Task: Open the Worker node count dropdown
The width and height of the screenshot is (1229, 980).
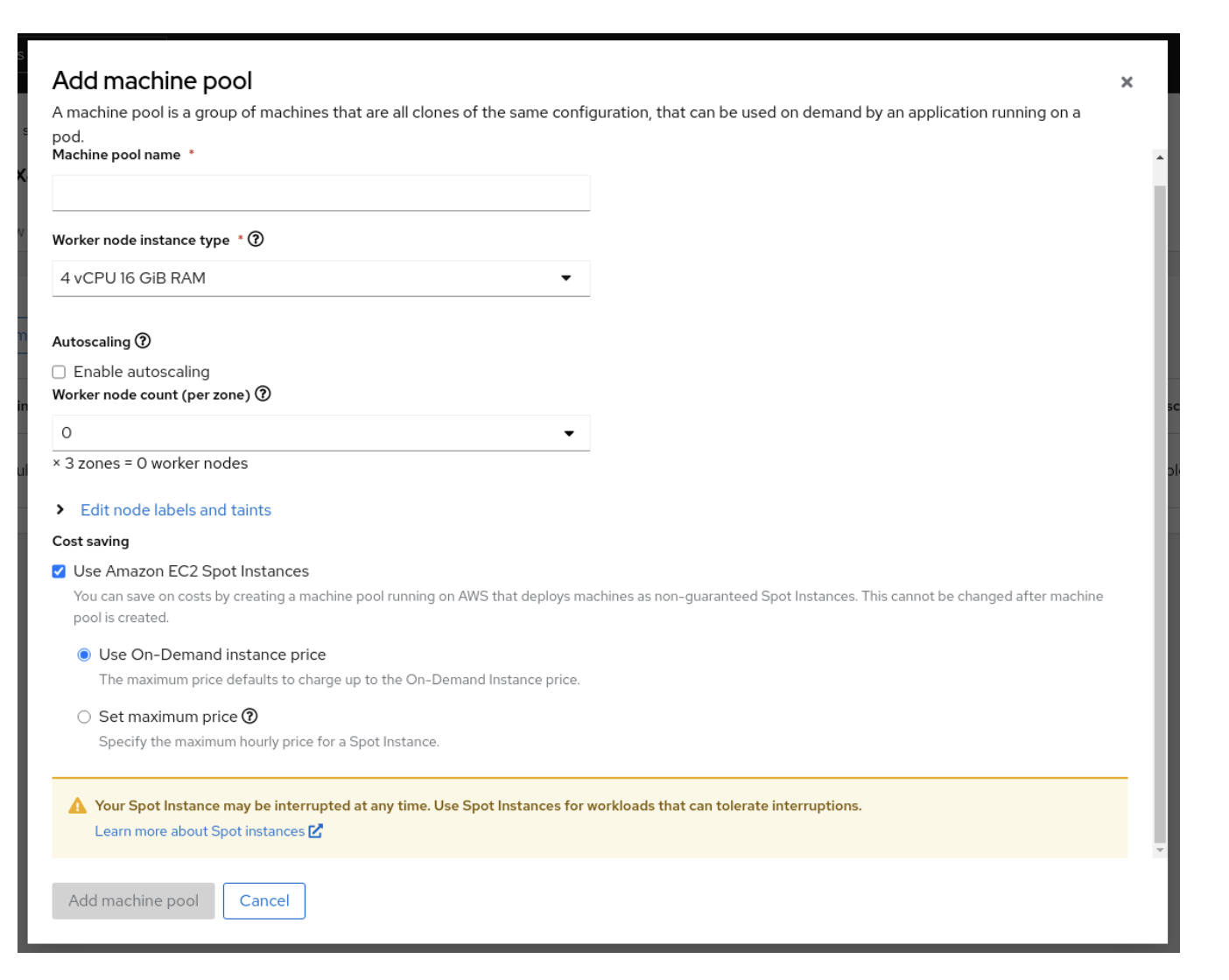Action: [320, 433]
